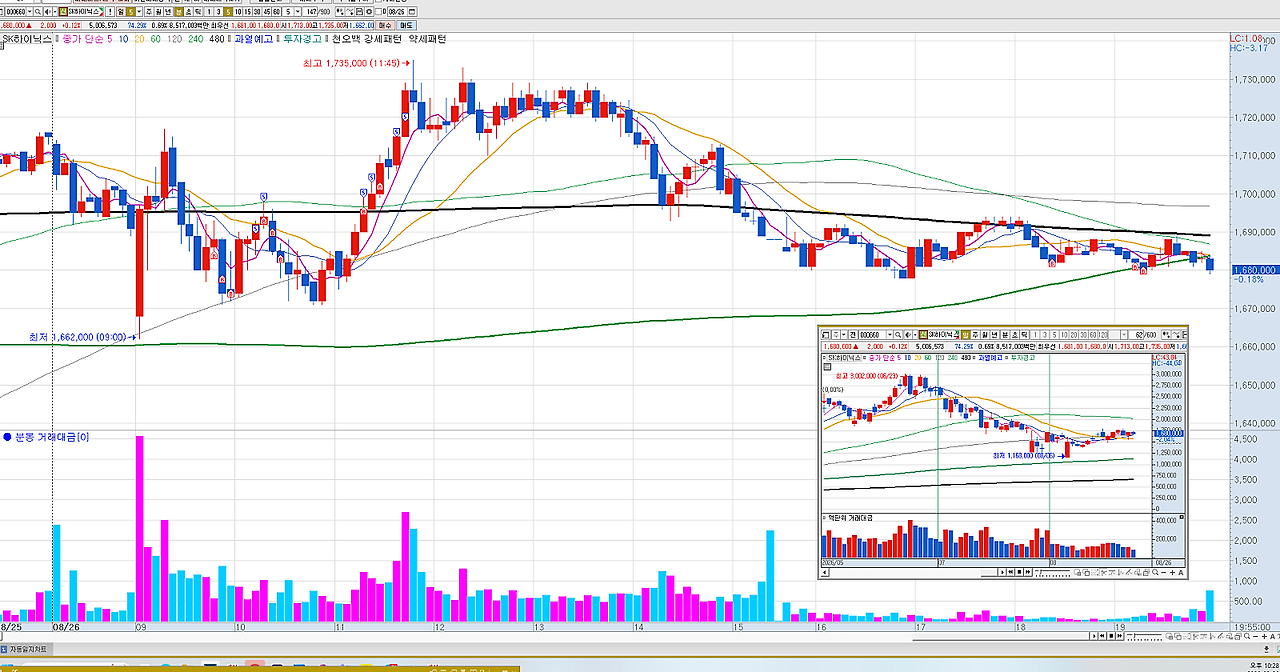This screenshot has height=672, width=1280.
Task: Select the 일 (daily) period button in main toolbar
Action: 120,12
